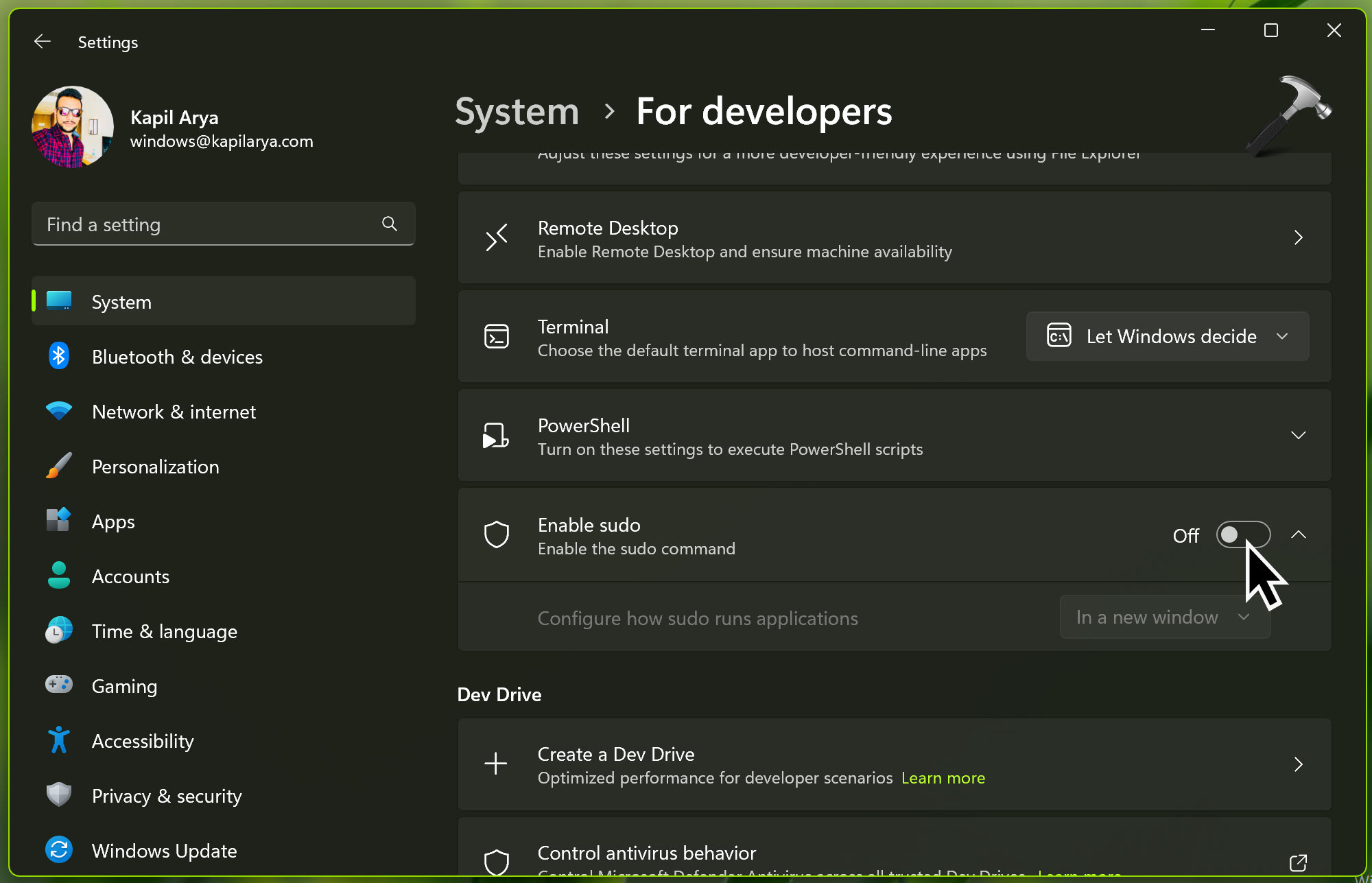Click the Gaming controller icon

click(59, 685)
